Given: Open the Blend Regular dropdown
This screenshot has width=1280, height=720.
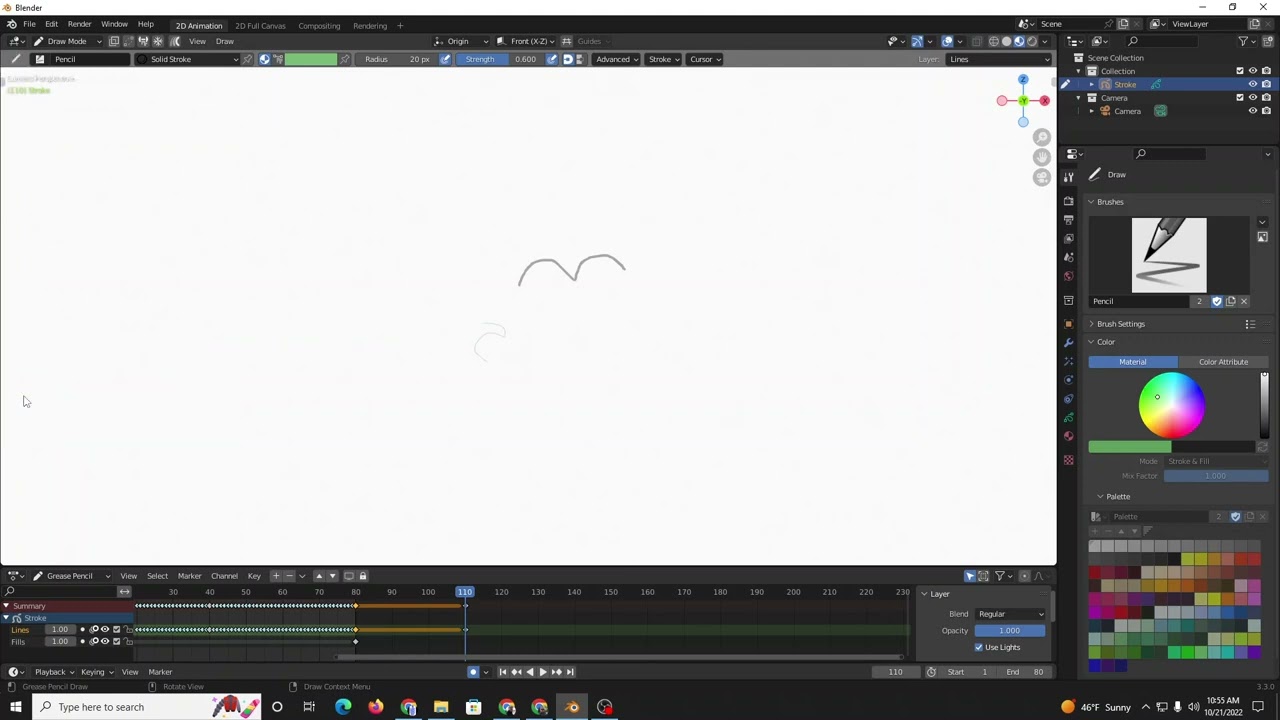Looking at the screenshot, I should pos(1010,614).
